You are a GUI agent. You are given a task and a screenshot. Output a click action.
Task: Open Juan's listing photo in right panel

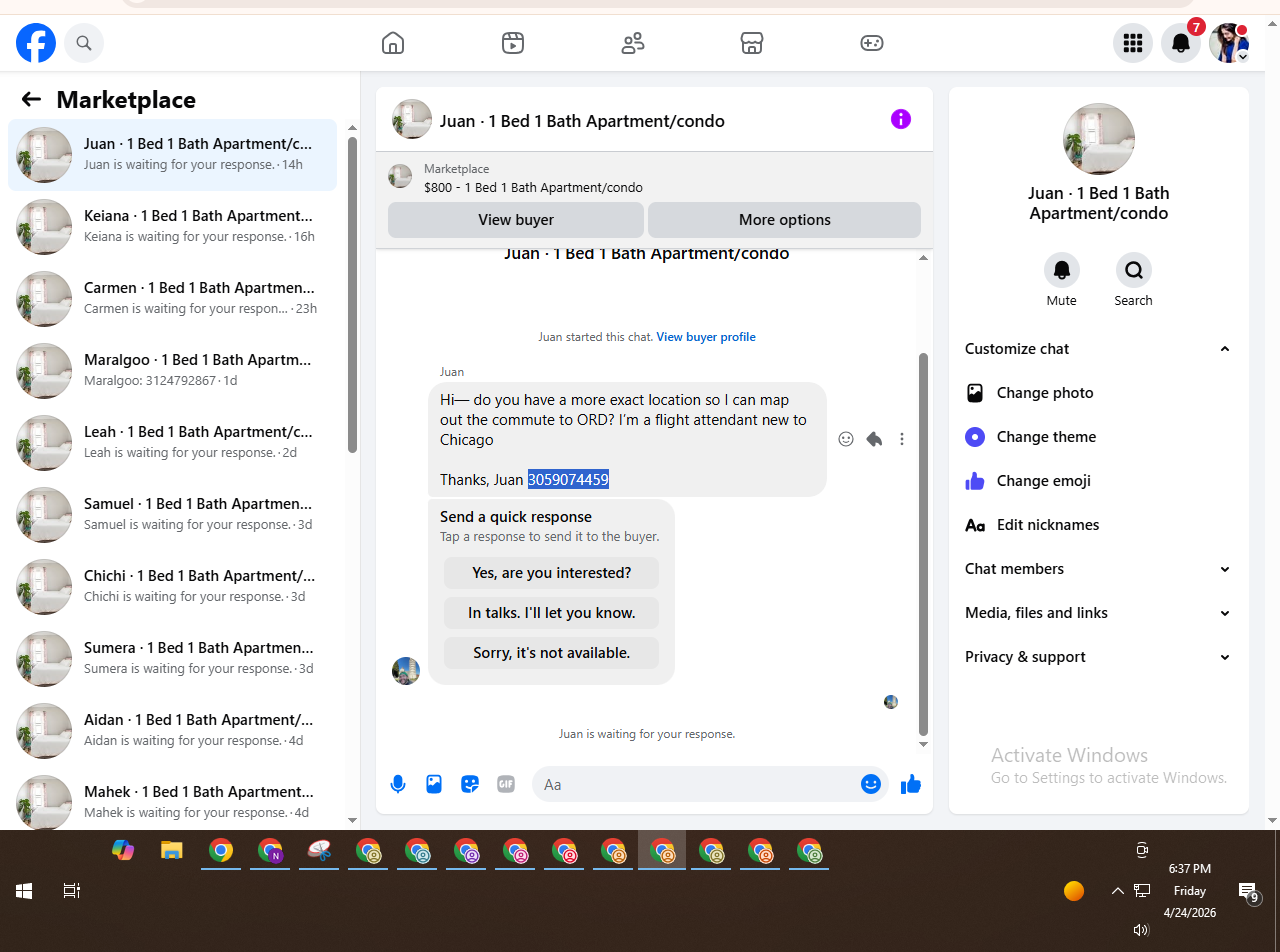[x=1099, y=139]
